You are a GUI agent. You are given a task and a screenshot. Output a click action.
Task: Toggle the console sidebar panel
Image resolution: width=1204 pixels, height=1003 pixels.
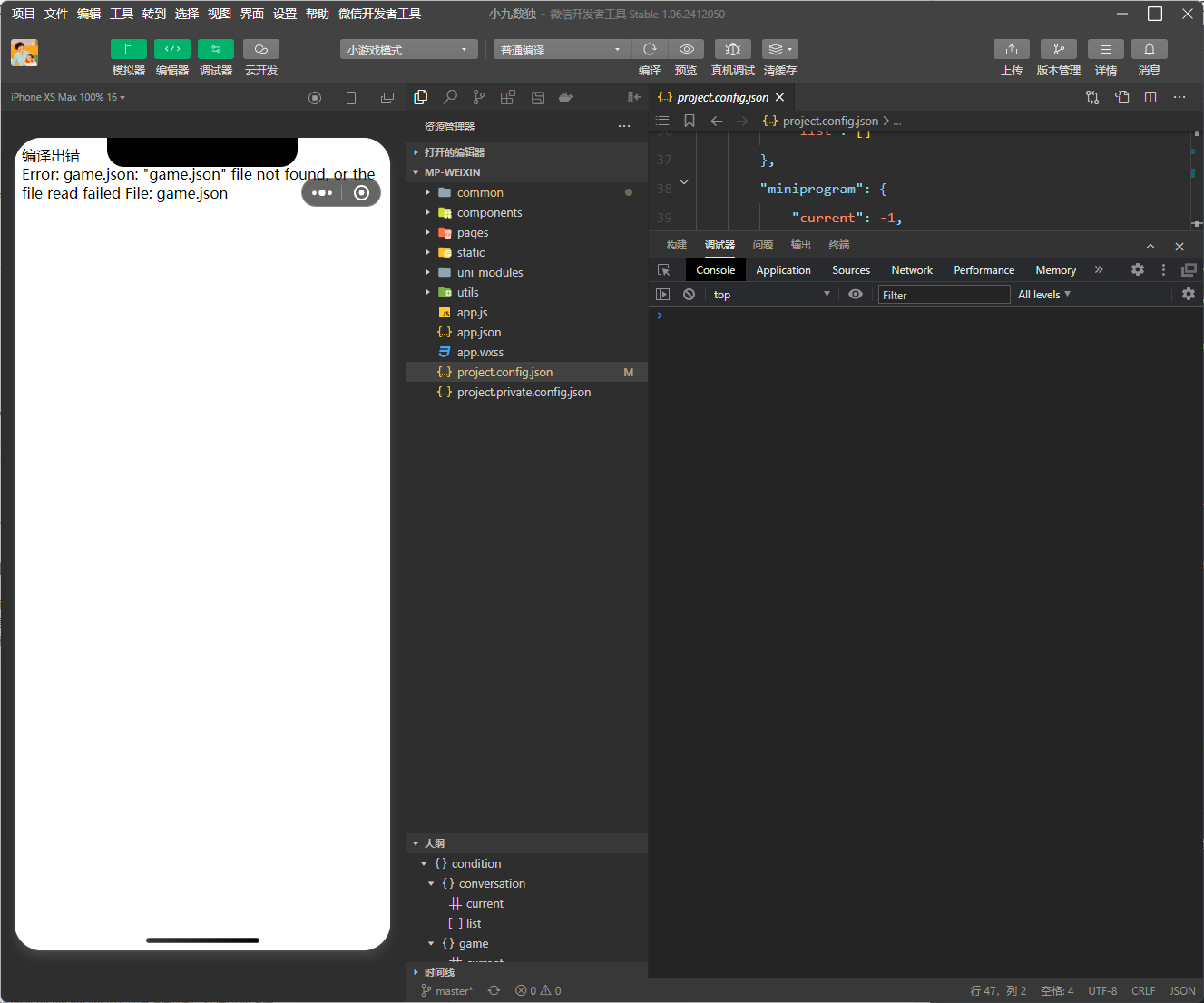coord(662,295)
